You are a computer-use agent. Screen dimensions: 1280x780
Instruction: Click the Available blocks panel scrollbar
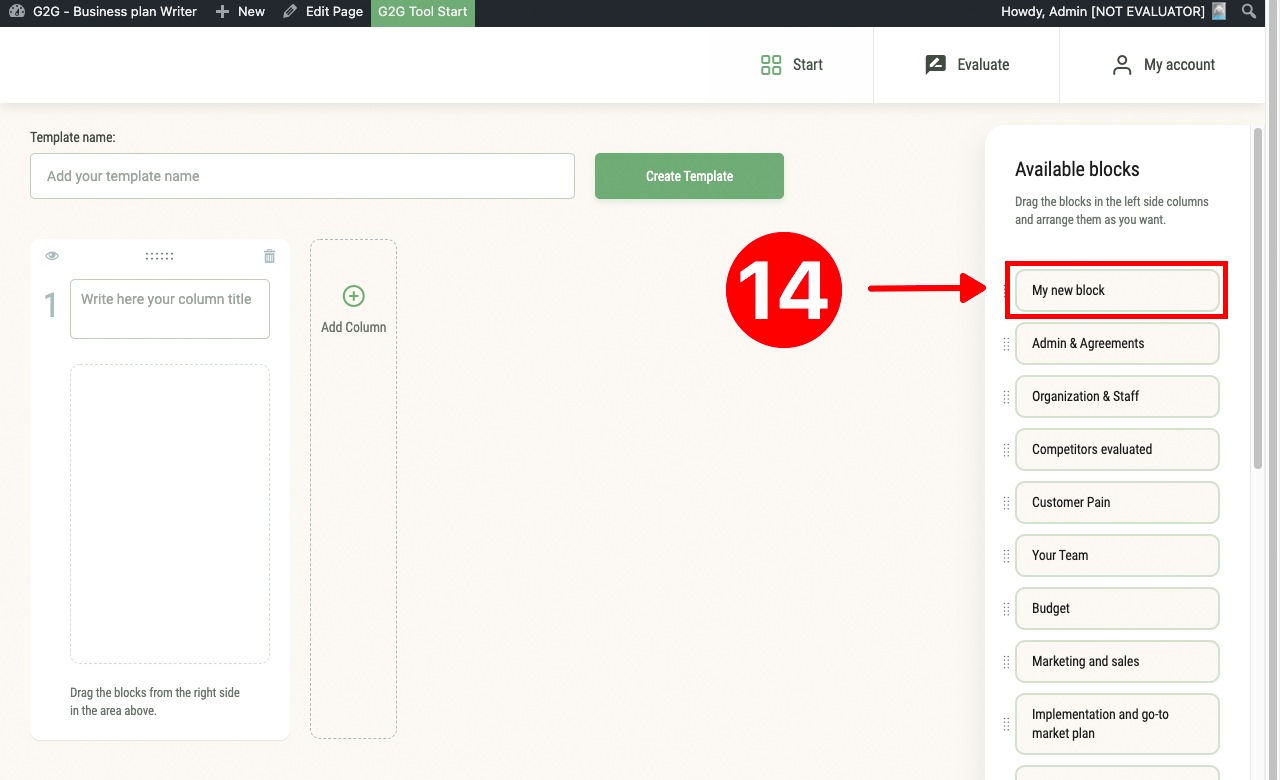1258,300
